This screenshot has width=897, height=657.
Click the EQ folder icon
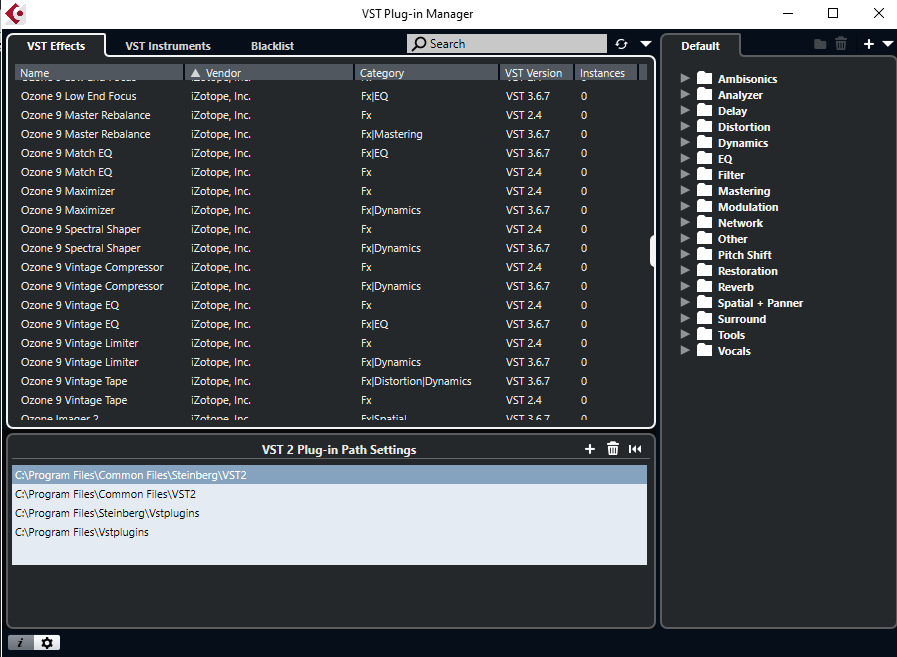coord(704,159)
